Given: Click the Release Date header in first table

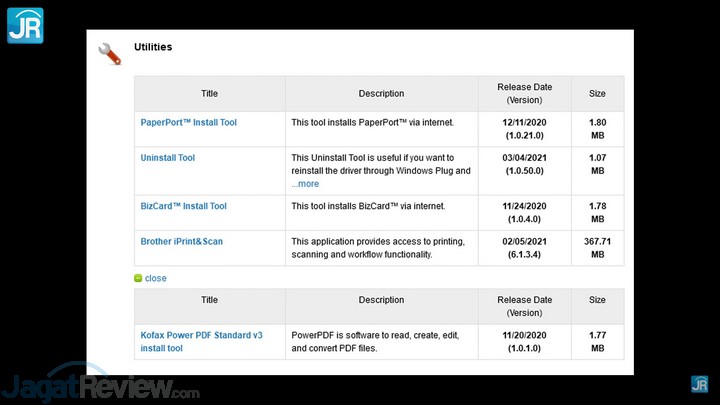Looking at the screenshot, I should pos(524,94).
